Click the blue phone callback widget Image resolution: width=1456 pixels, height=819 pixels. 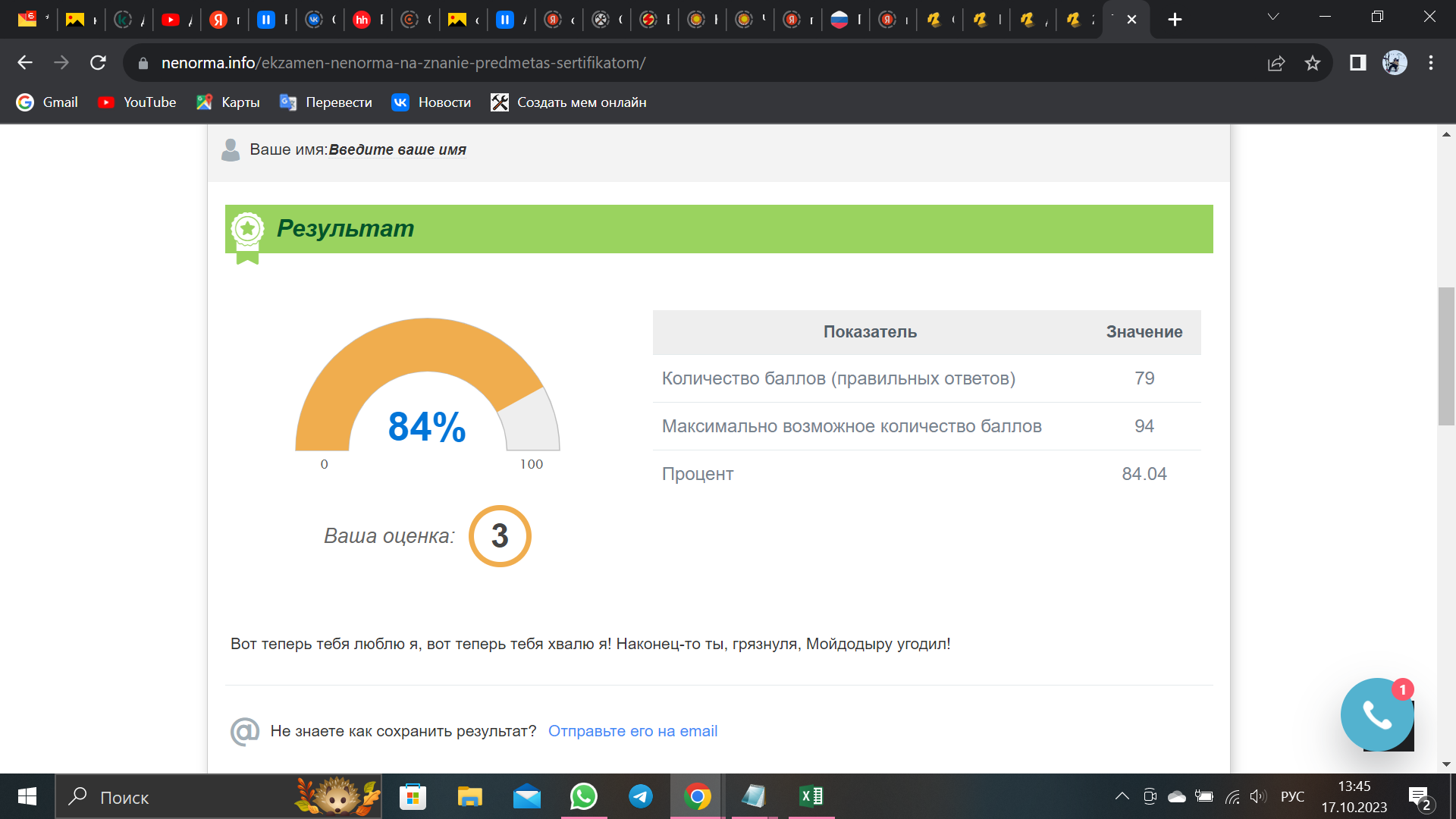[1376, 714]
